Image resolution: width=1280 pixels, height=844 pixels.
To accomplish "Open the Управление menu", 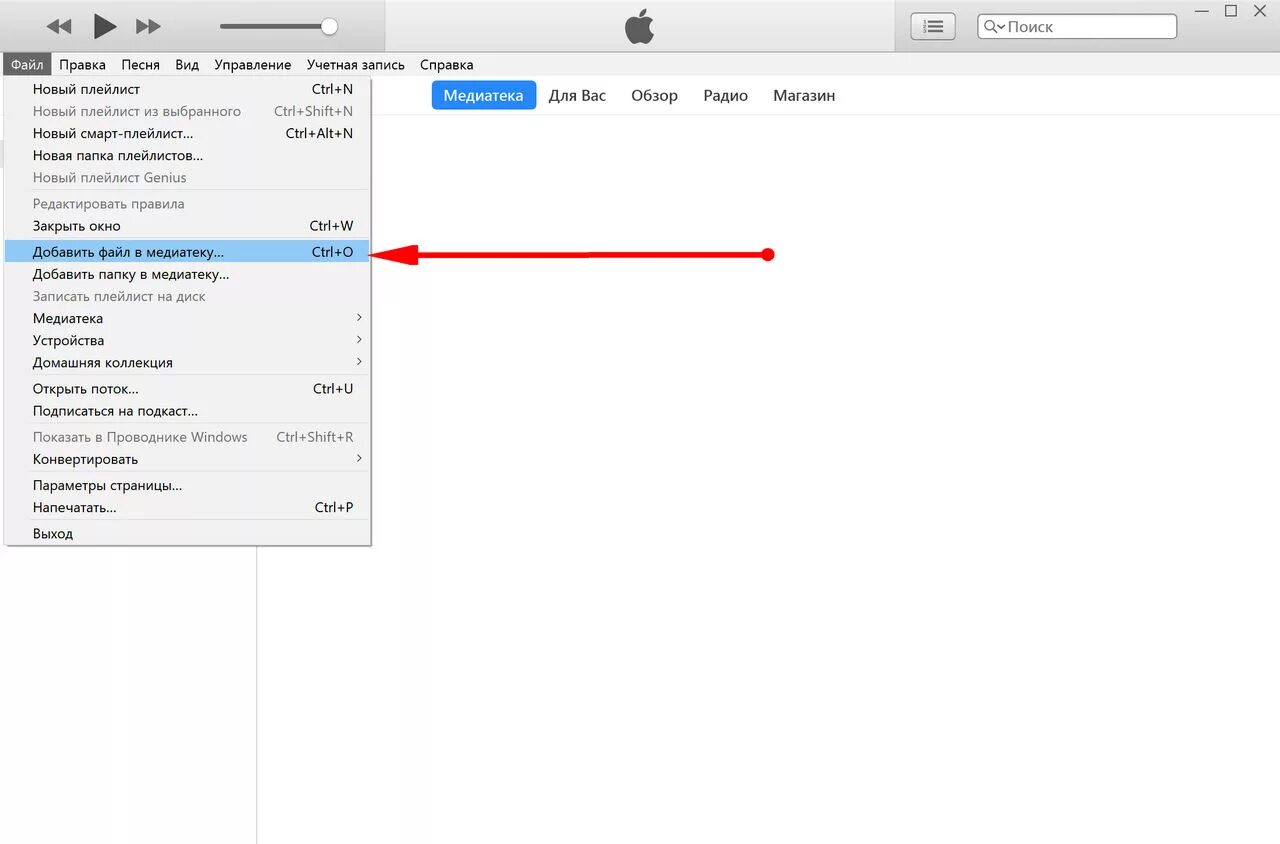I will pos(253,65).
